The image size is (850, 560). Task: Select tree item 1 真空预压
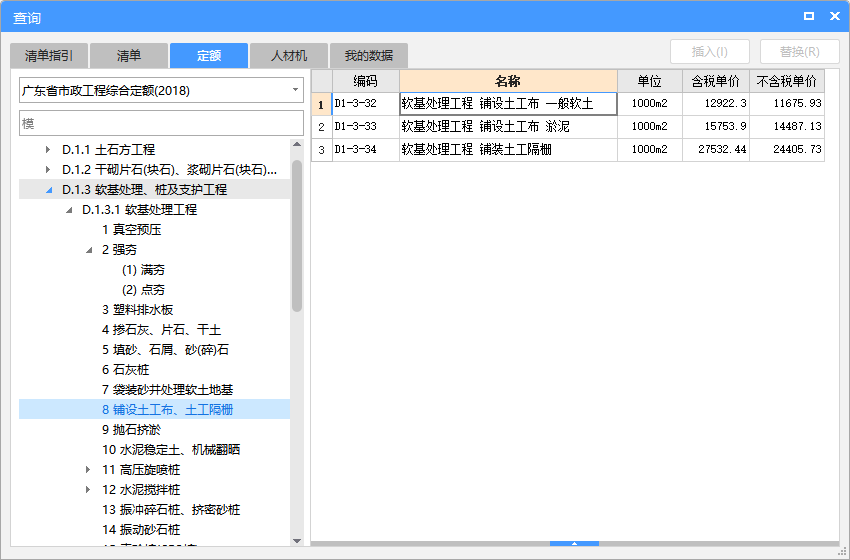(132, 230)
